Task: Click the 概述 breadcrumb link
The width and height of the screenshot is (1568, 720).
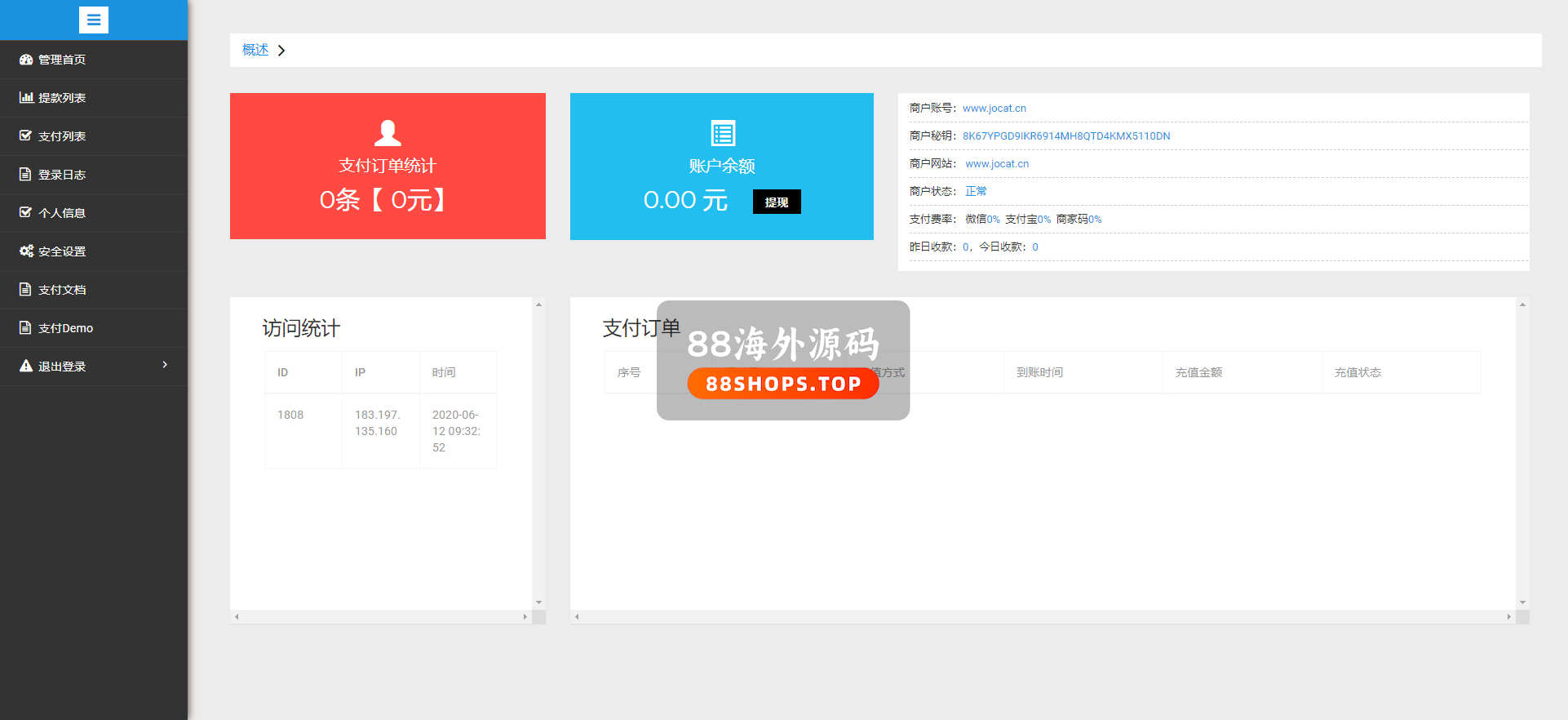Action: coord(255,50)
